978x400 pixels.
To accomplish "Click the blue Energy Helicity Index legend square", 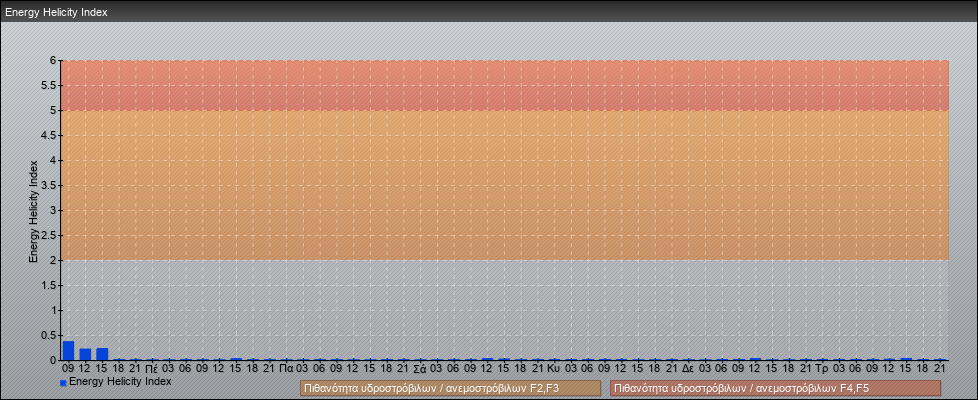I will (63, 383).
